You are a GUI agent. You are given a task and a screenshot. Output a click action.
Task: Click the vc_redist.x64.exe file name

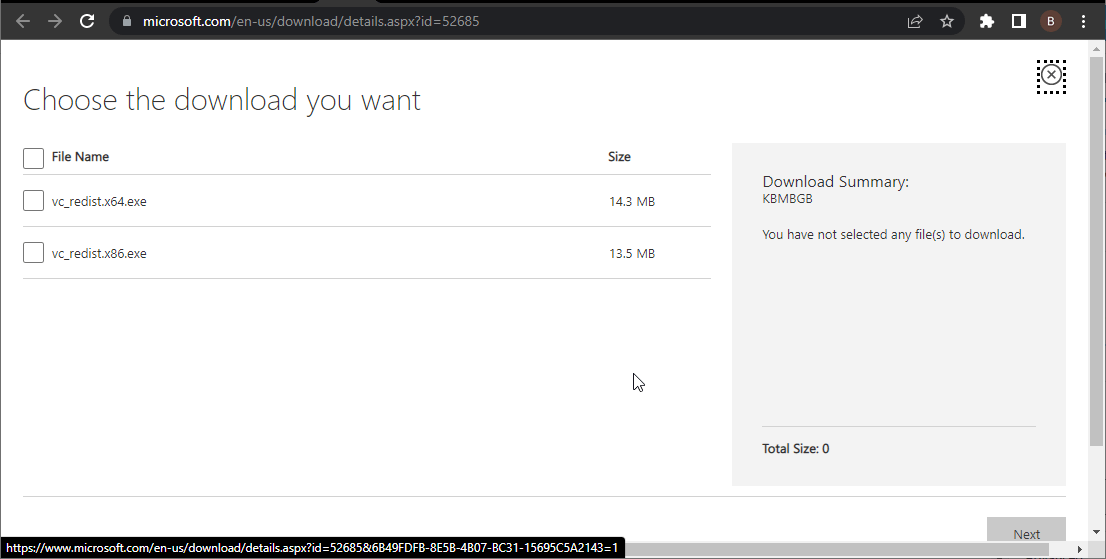click(99, 202)
